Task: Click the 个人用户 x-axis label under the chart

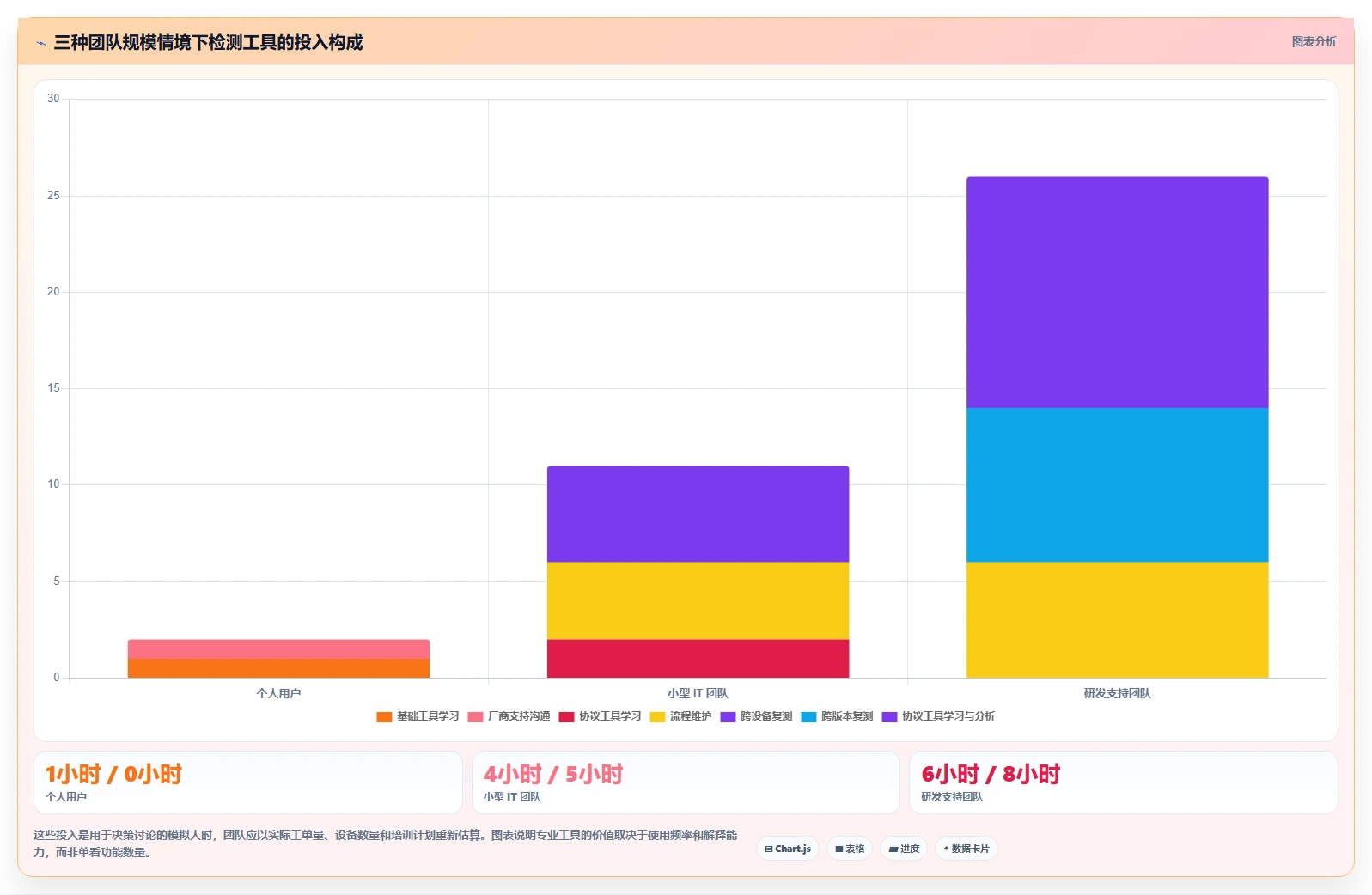Action: (x=278, y=693)
